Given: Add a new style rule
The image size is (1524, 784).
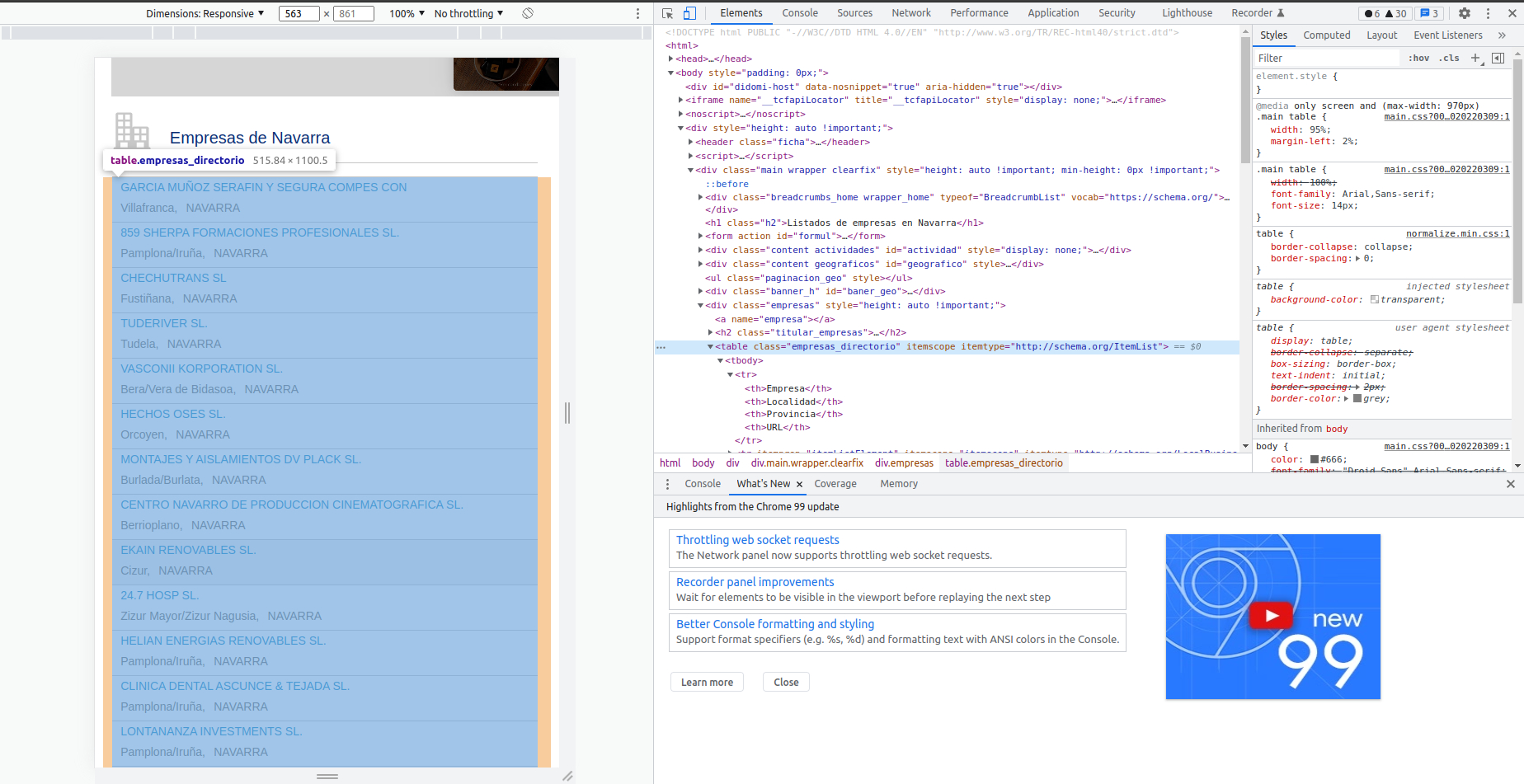Looking at the screenshot, I should pos(1475,58).
